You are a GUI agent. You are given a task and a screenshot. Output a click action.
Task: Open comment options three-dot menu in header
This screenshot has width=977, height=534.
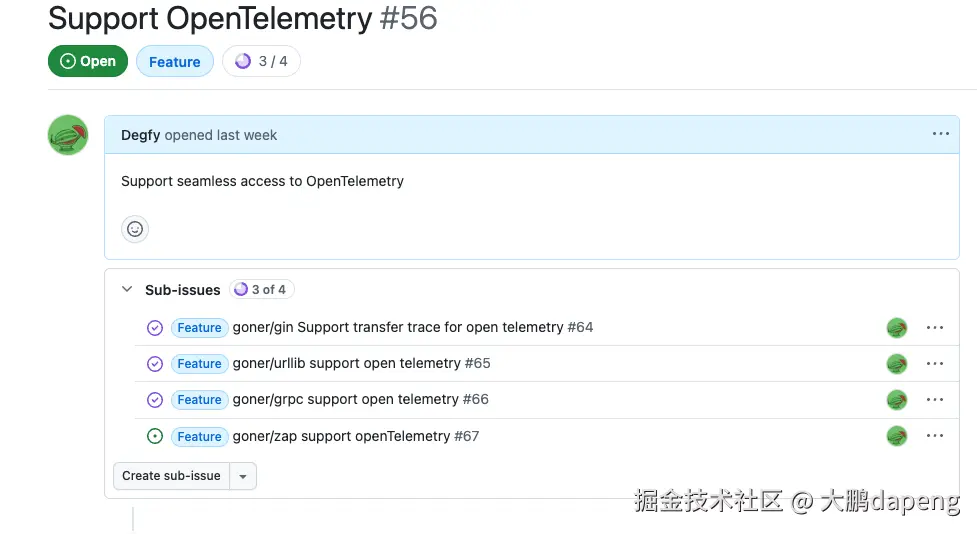tap(940, 134)
